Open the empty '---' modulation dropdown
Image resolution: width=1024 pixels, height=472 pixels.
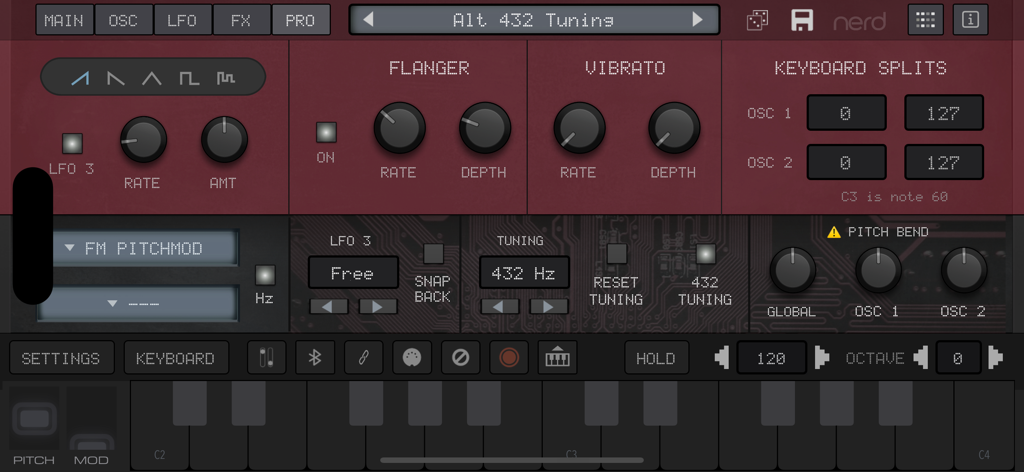[138, 304]
